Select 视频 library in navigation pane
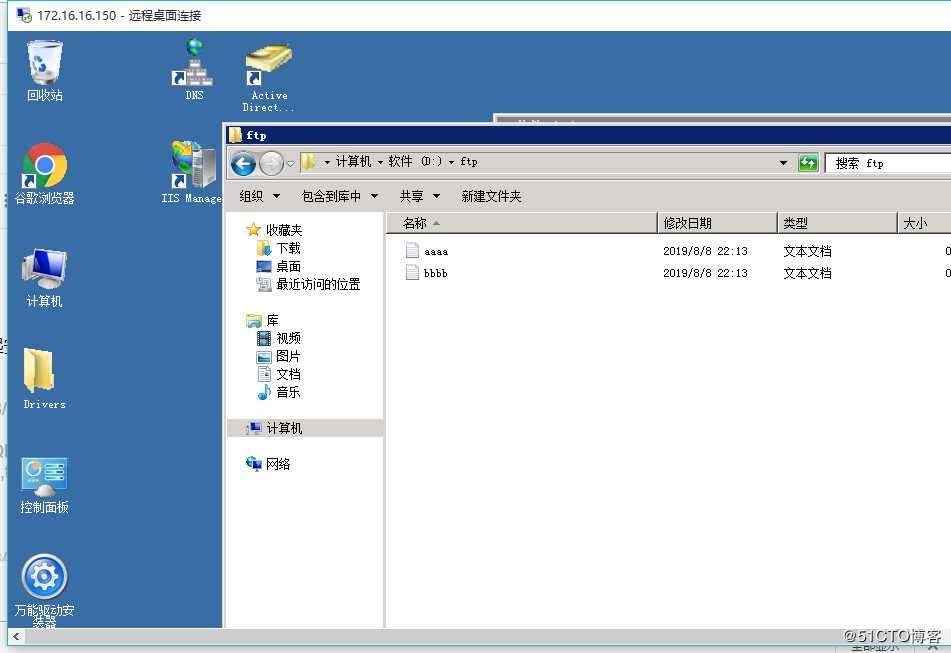This screenshot has height=653, width=951. tap(279, 338)
